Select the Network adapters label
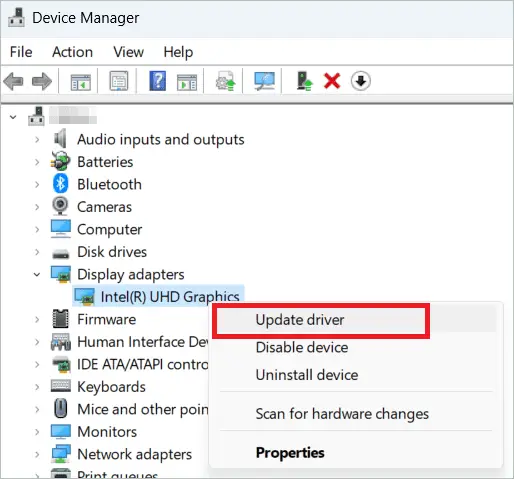Viewport: 514px width, 479px height. tap(135, 455)
